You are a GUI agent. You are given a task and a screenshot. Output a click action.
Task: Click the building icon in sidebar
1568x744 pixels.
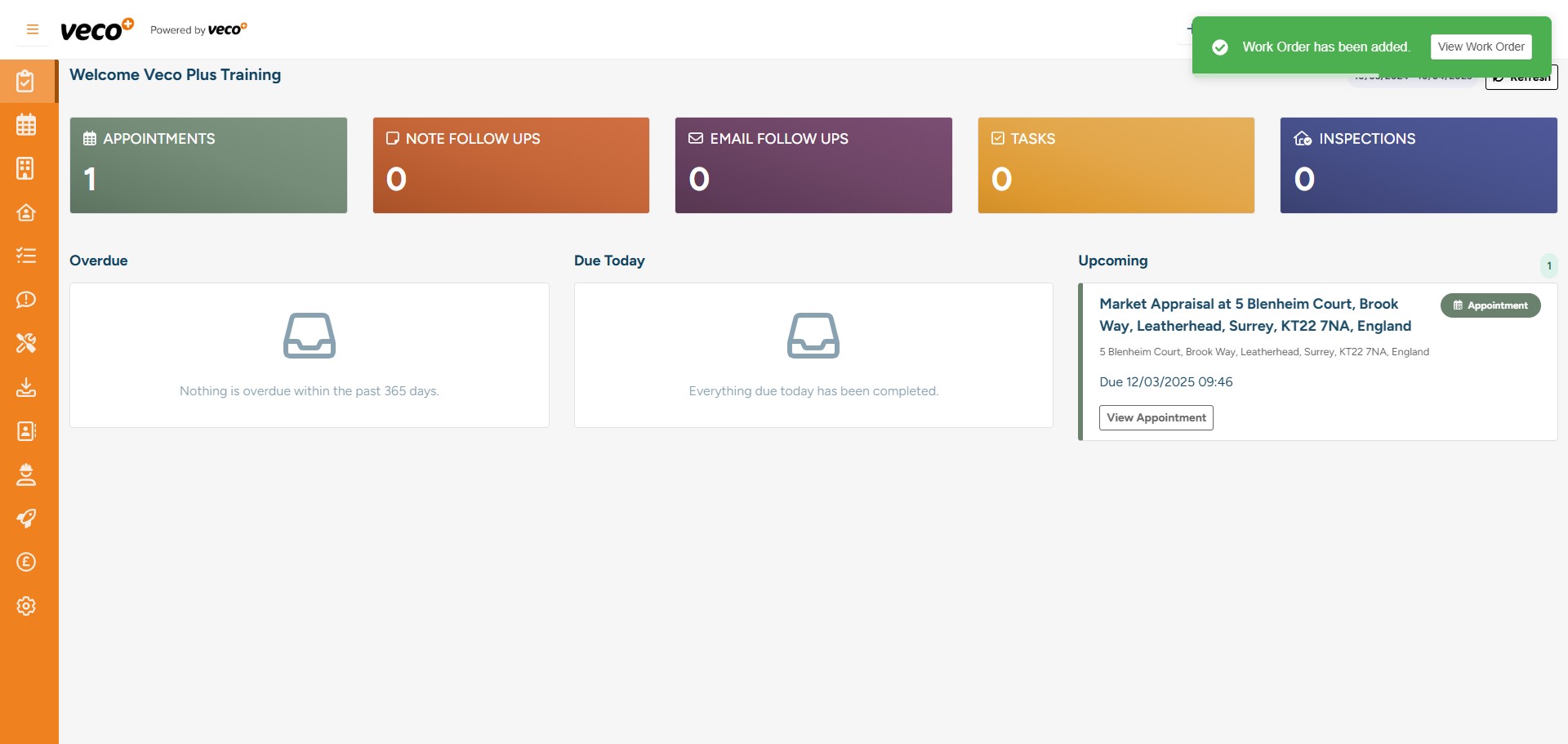click(x=26, y=168)
